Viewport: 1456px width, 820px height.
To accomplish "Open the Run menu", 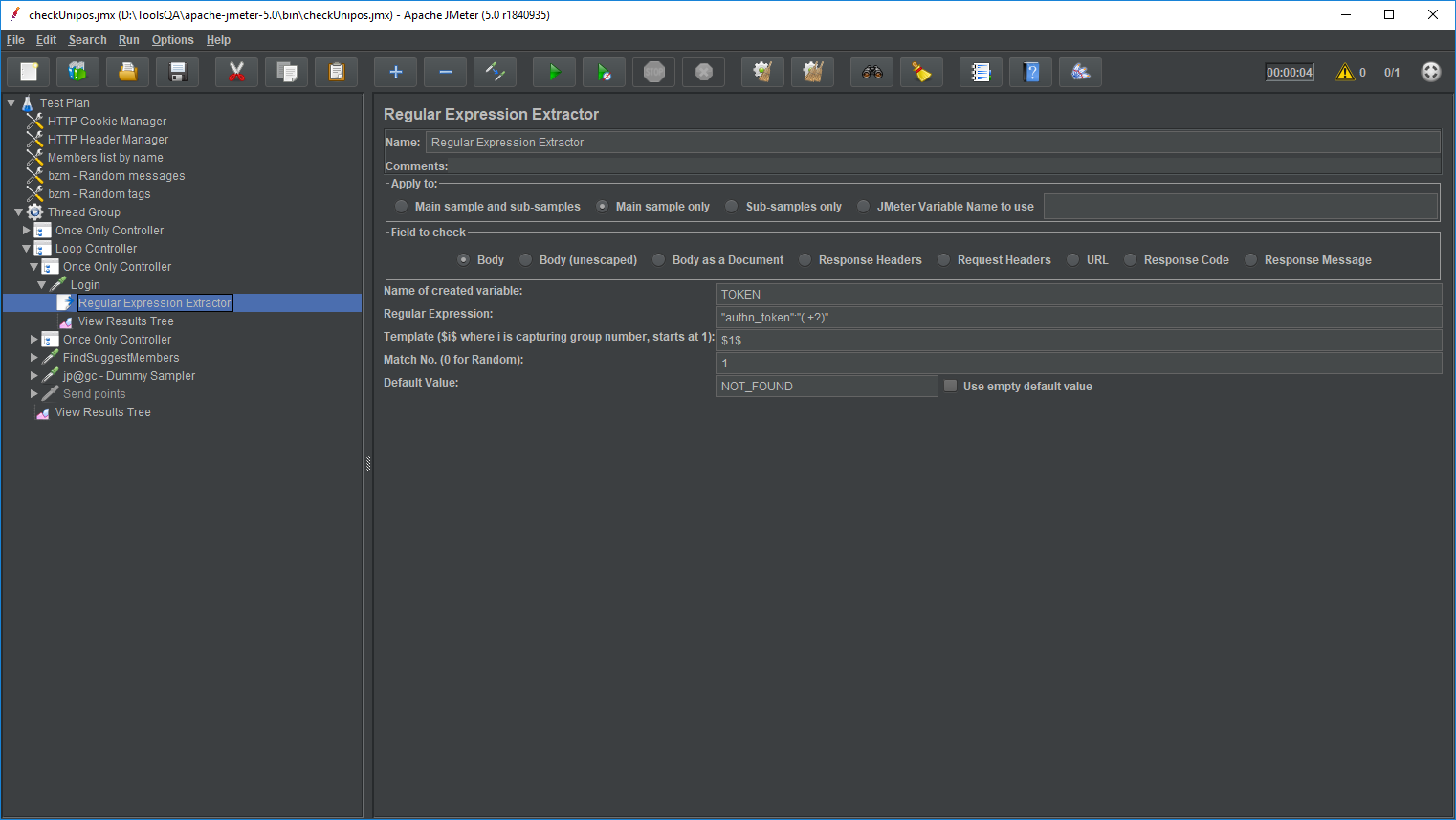I will tap(128, 40).
